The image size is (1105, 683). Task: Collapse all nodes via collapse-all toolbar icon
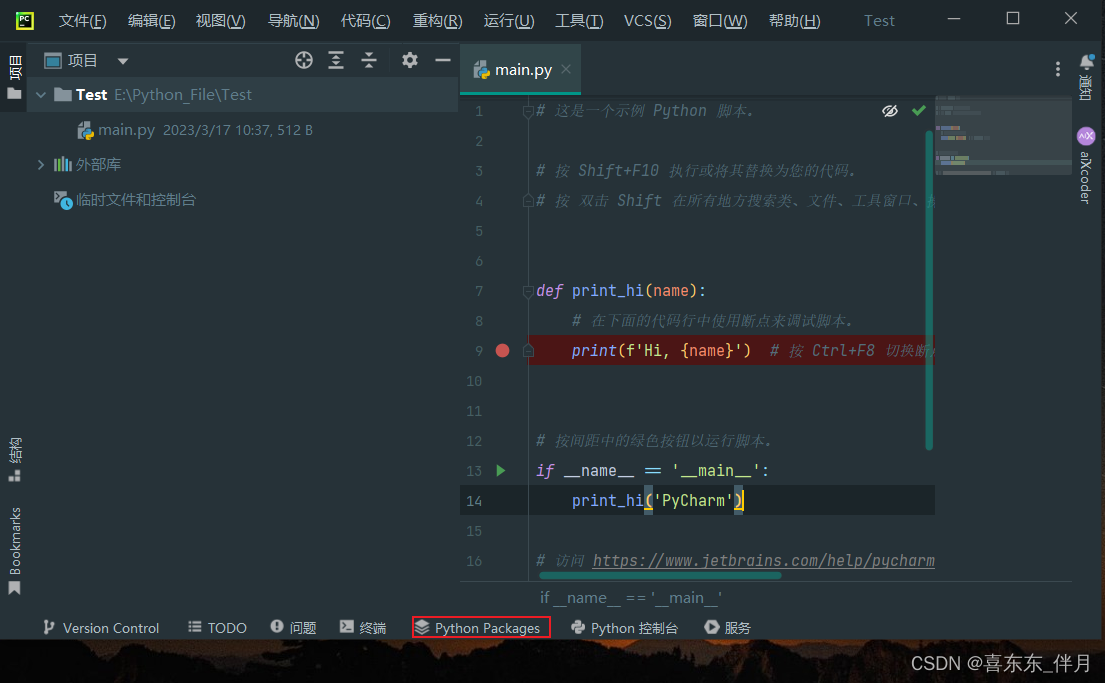click(x=368, y=60)
